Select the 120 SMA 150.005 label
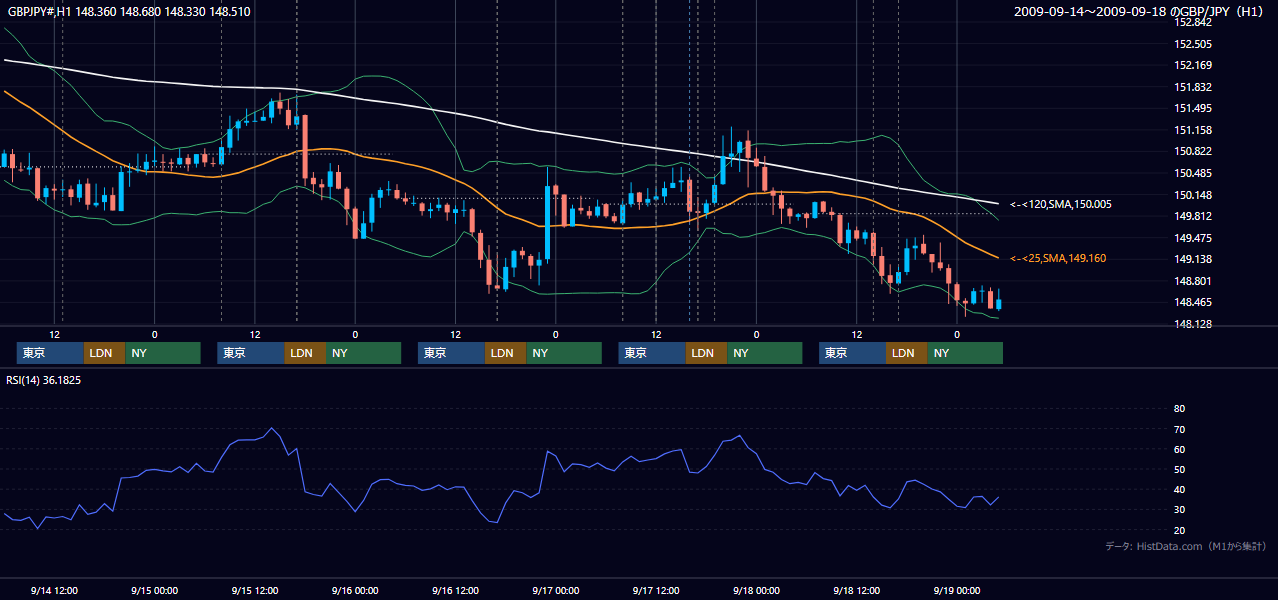 [1061, 204]
